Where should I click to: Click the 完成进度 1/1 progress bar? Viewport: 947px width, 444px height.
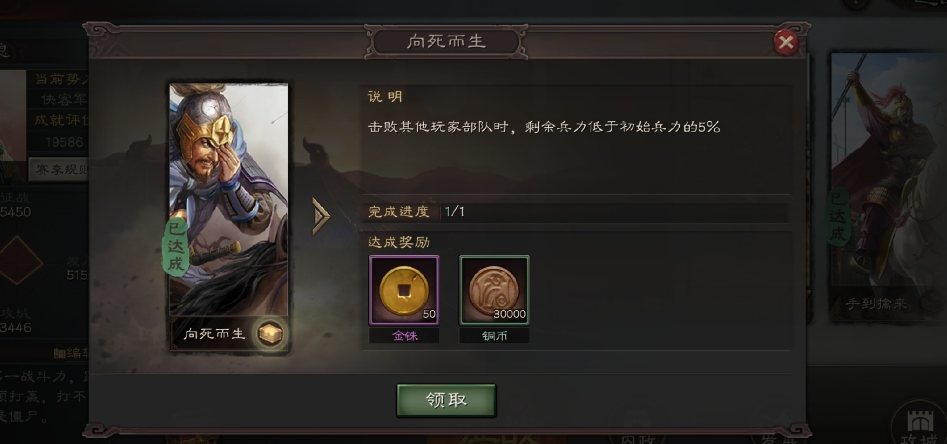point(577,212)
